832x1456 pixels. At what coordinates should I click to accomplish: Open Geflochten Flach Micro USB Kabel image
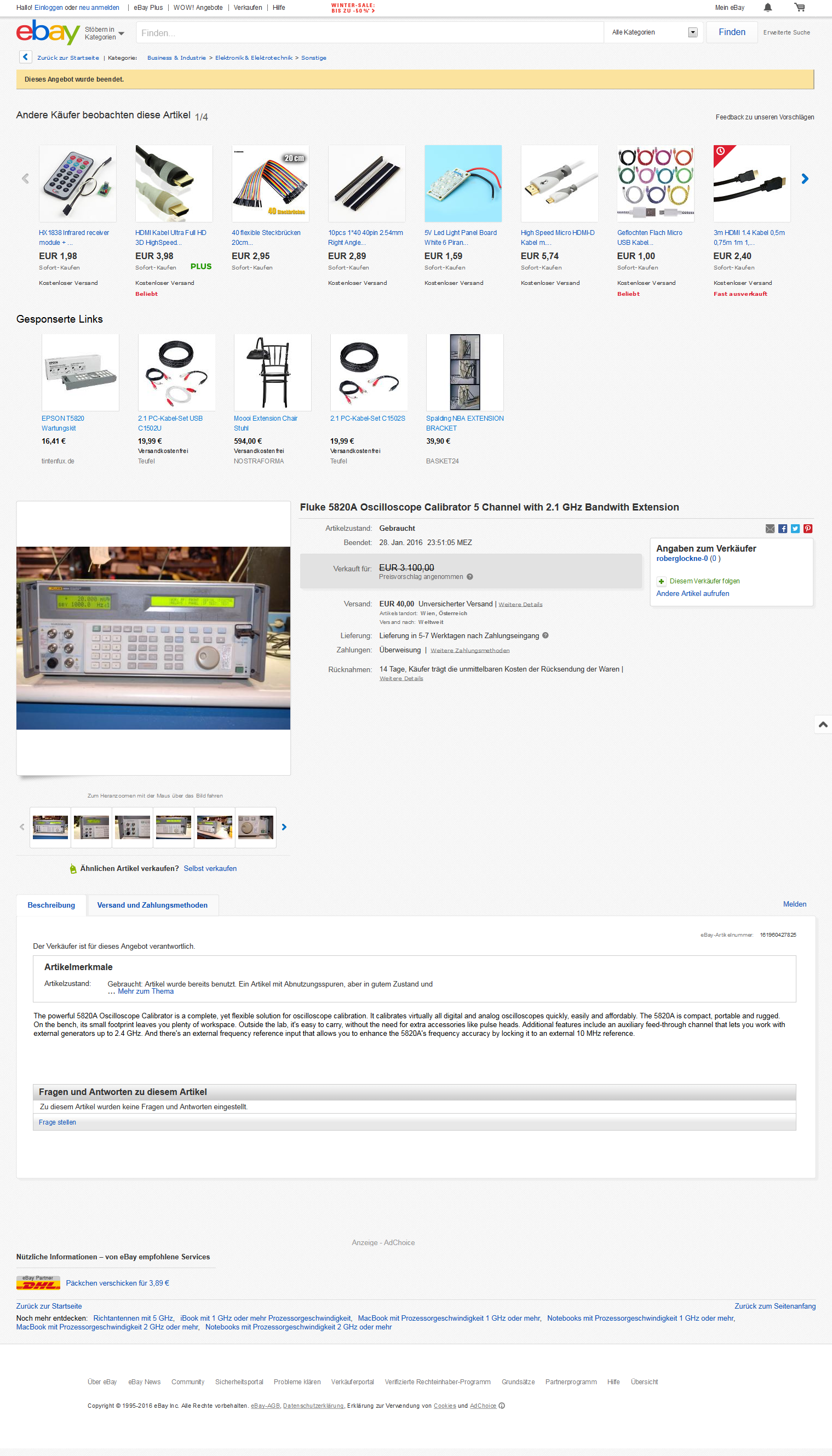(x=656, y=184)
